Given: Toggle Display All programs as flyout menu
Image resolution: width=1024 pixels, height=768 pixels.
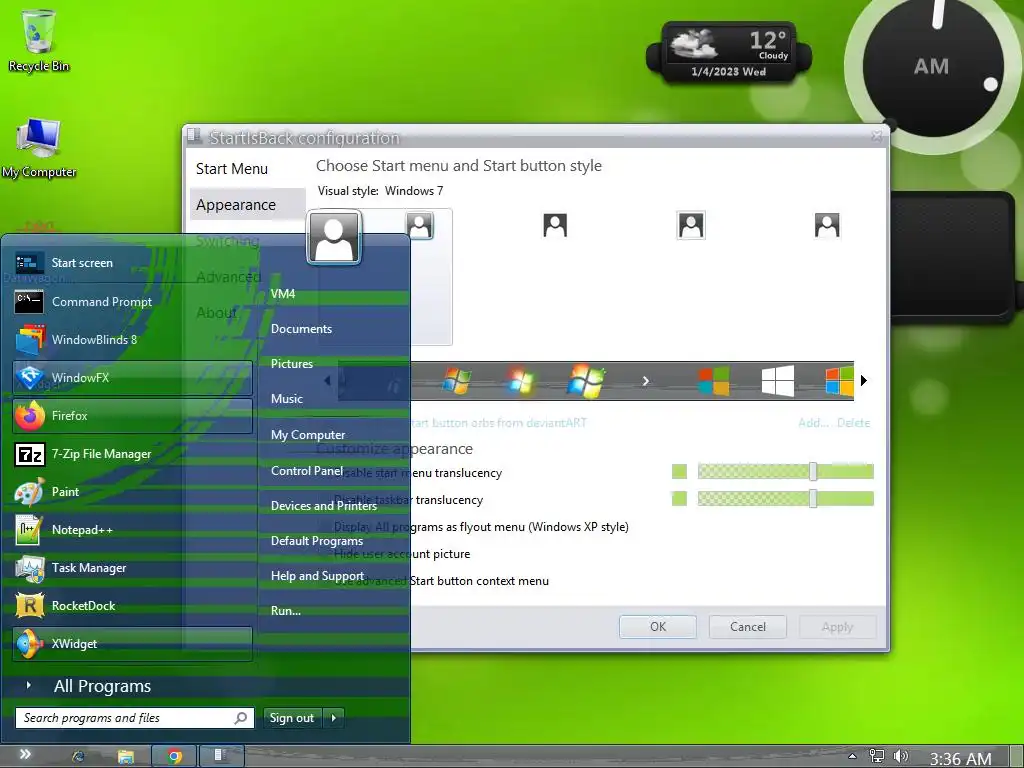Looking at the screenshot, I should tap(481, 527).
